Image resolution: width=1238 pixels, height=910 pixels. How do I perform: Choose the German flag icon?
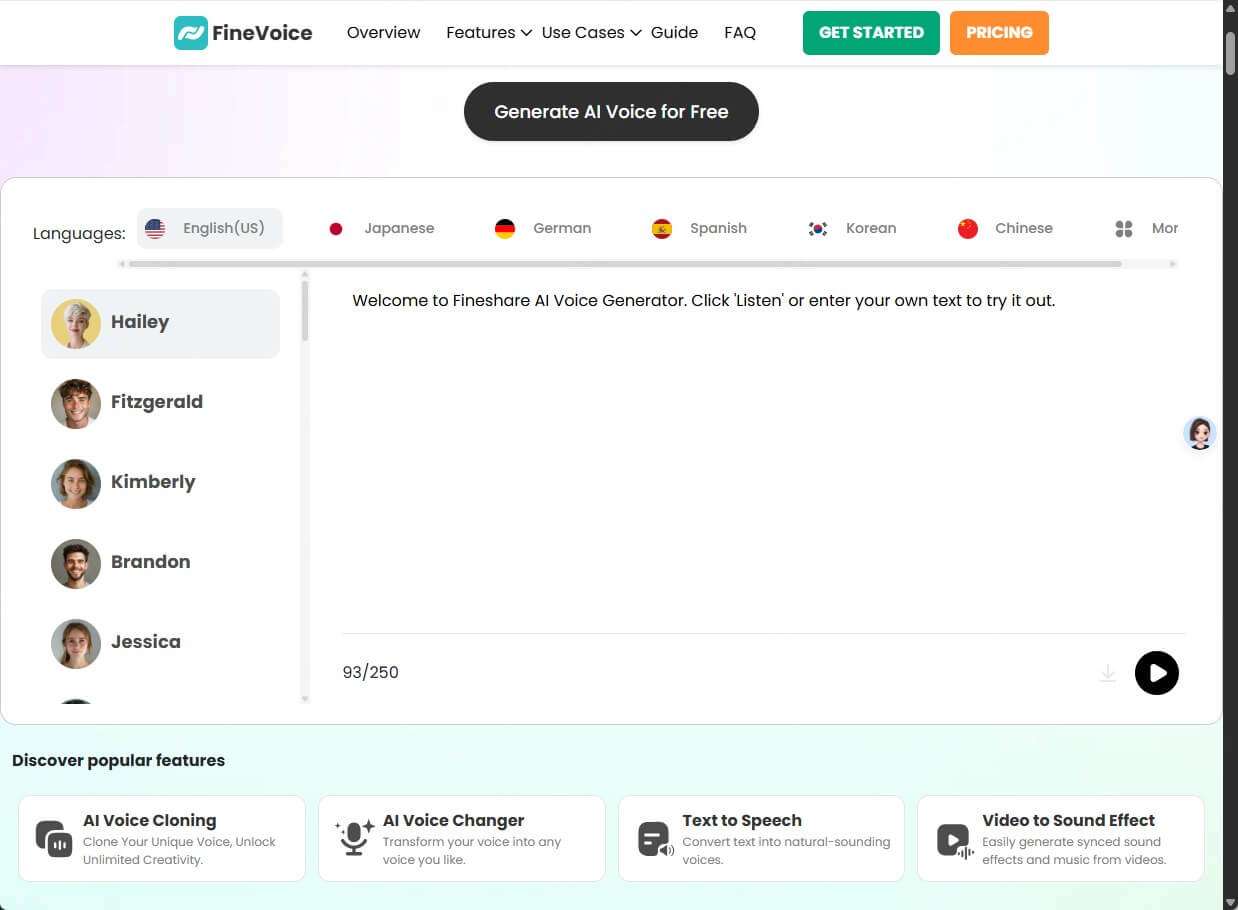click(505, 229)
